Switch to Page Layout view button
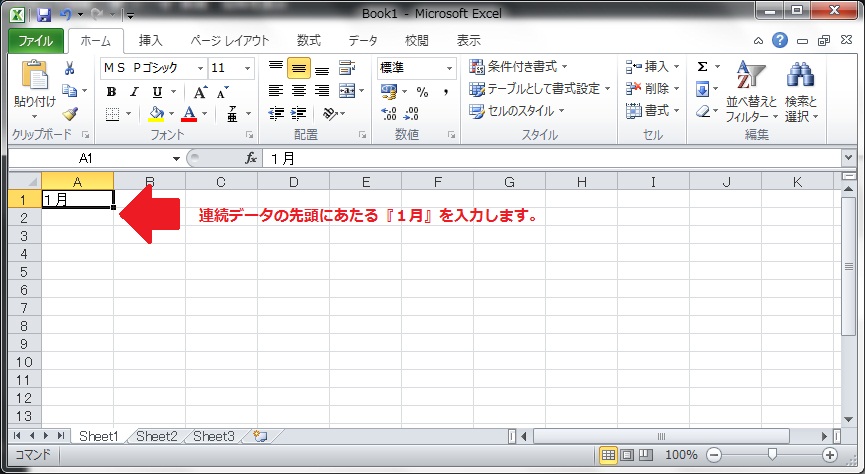The image size is (865, 474). pos(627,455)
